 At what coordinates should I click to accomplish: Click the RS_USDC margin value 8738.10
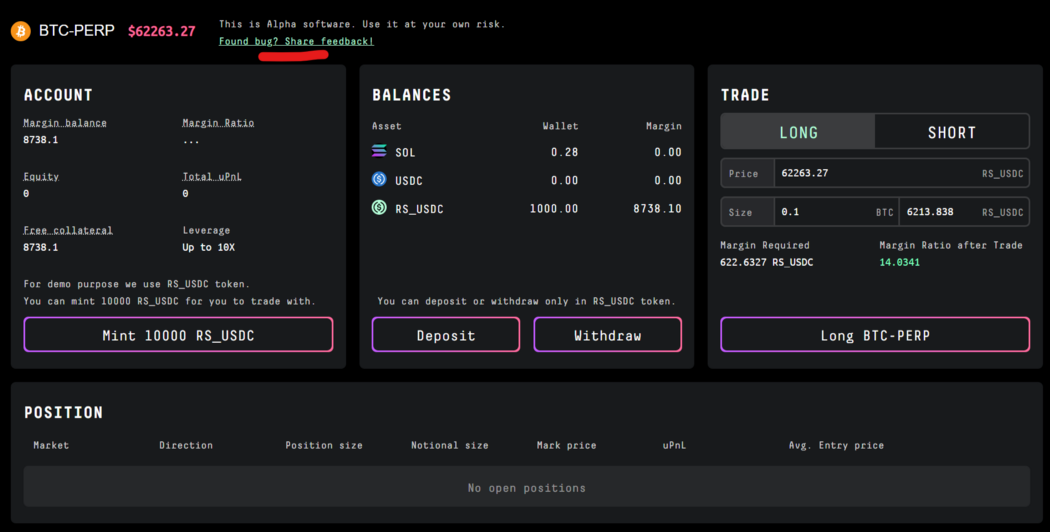(x=658, y=208)
